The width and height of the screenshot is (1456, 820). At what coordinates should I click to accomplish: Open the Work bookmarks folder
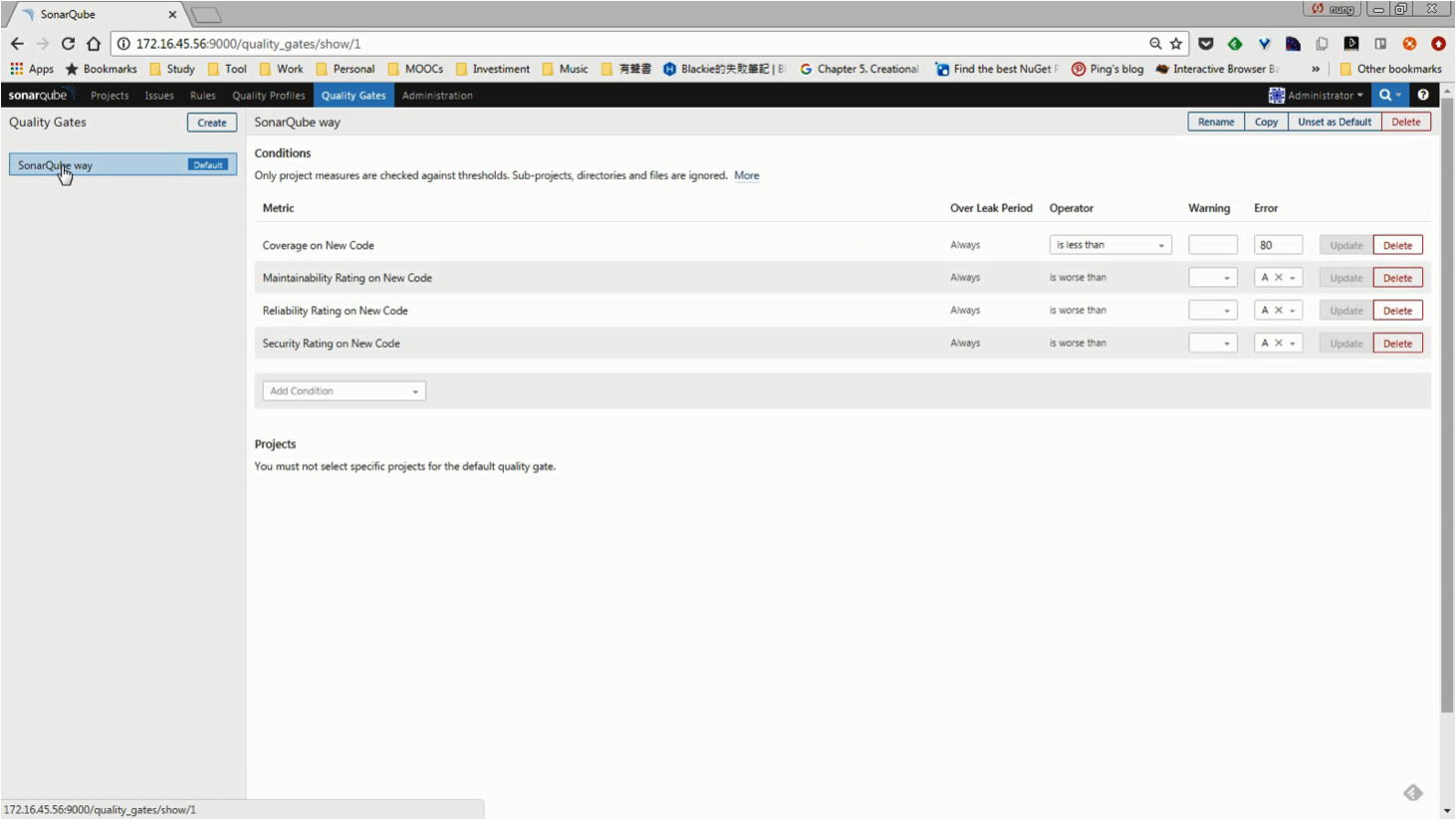pos(281,69)
